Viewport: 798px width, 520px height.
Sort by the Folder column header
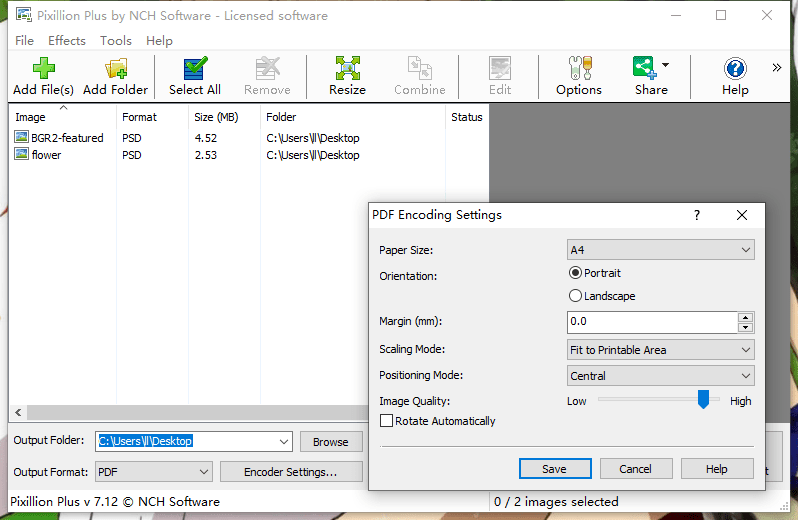[x=353, y=117]
